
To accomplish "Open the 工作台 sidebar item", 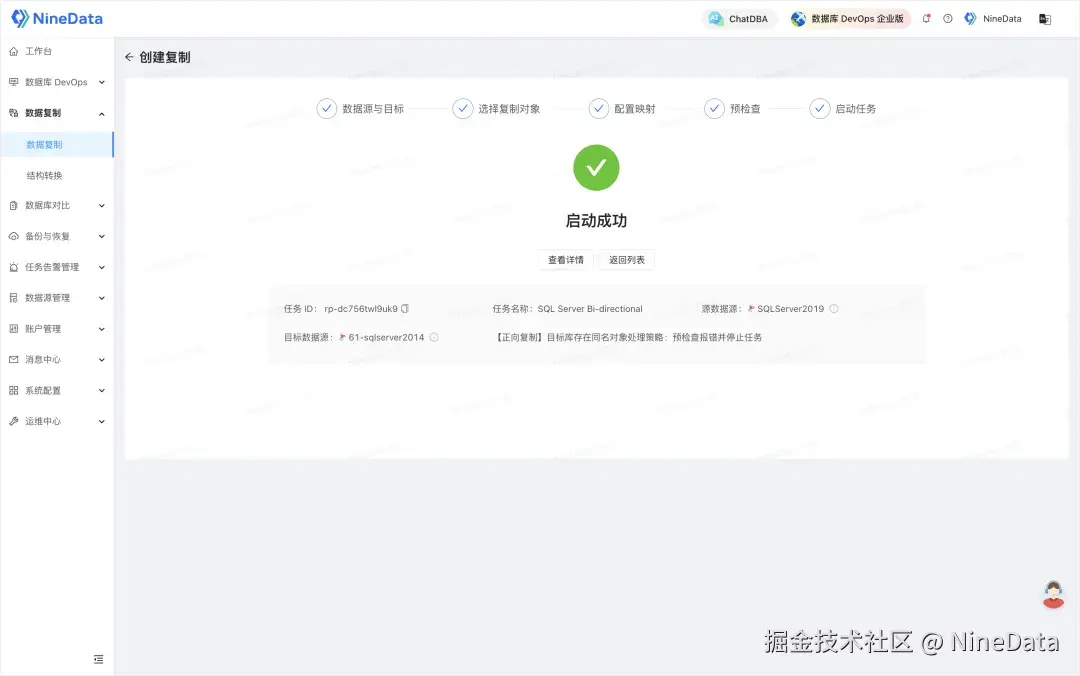I will [41, 51].
